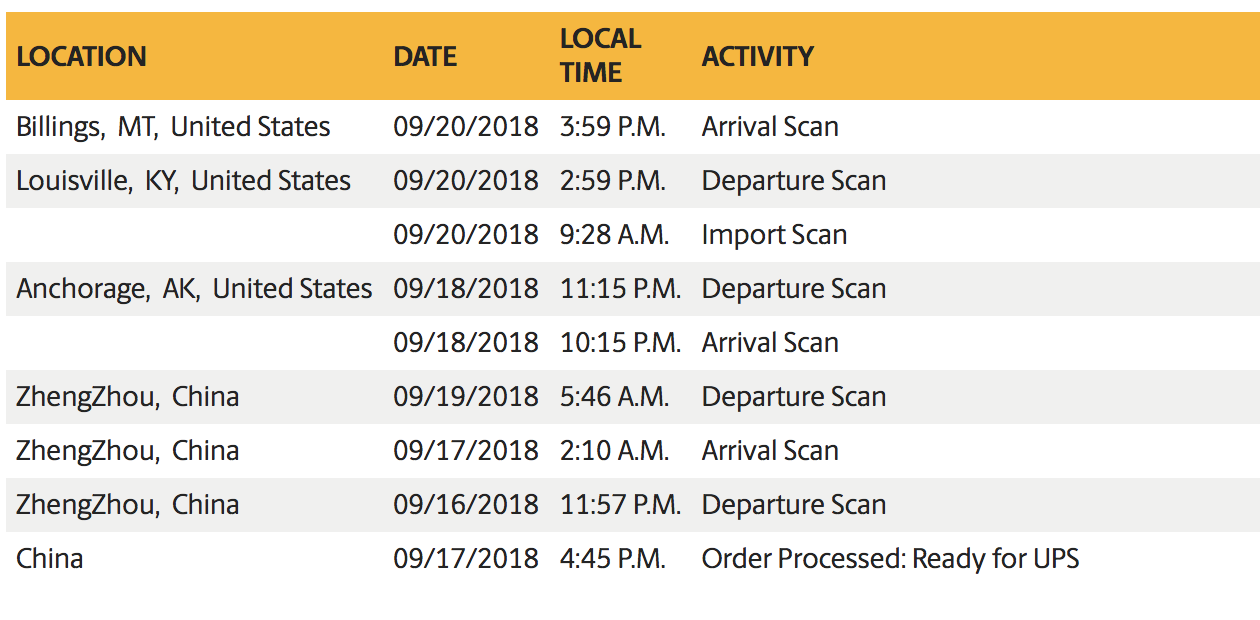The height and width of the screenshot is (620, 1260).
Task: Click the 11:15 P.M. time cell
Action: click(x=620, y=289)
